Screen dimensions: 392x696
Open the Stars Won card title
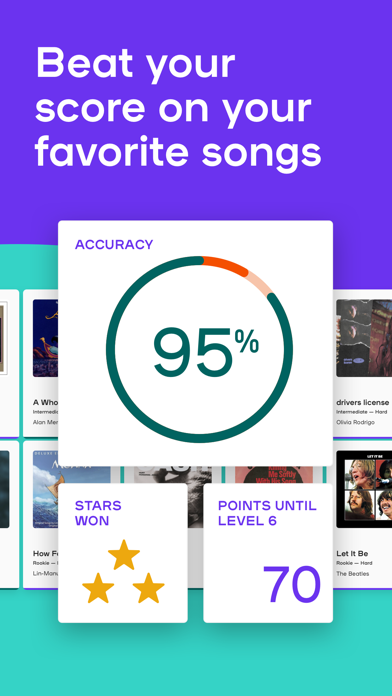[98, 513]
